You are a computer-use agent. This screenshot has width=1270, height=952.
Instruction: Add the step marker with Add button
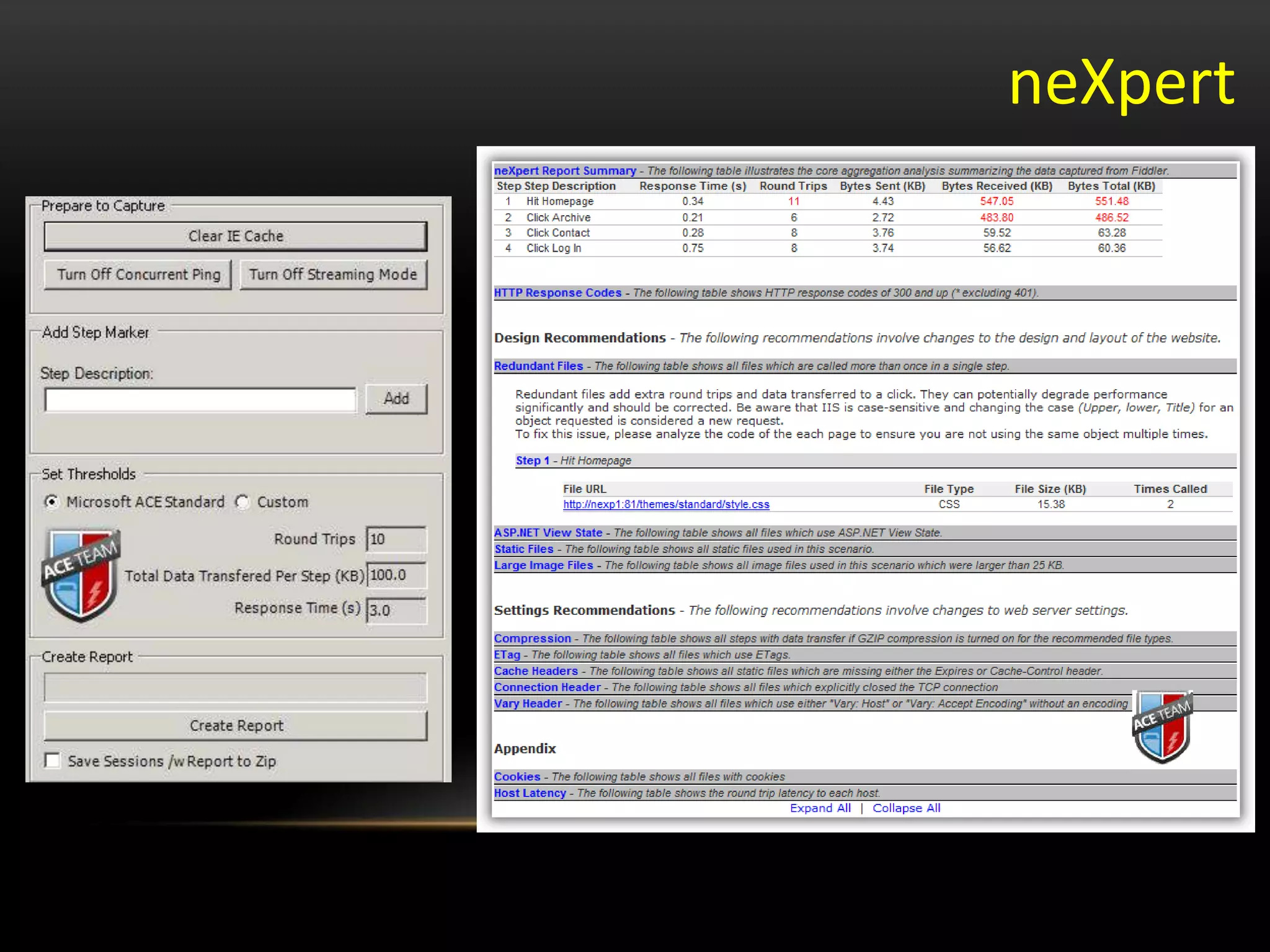coord(396,399)
